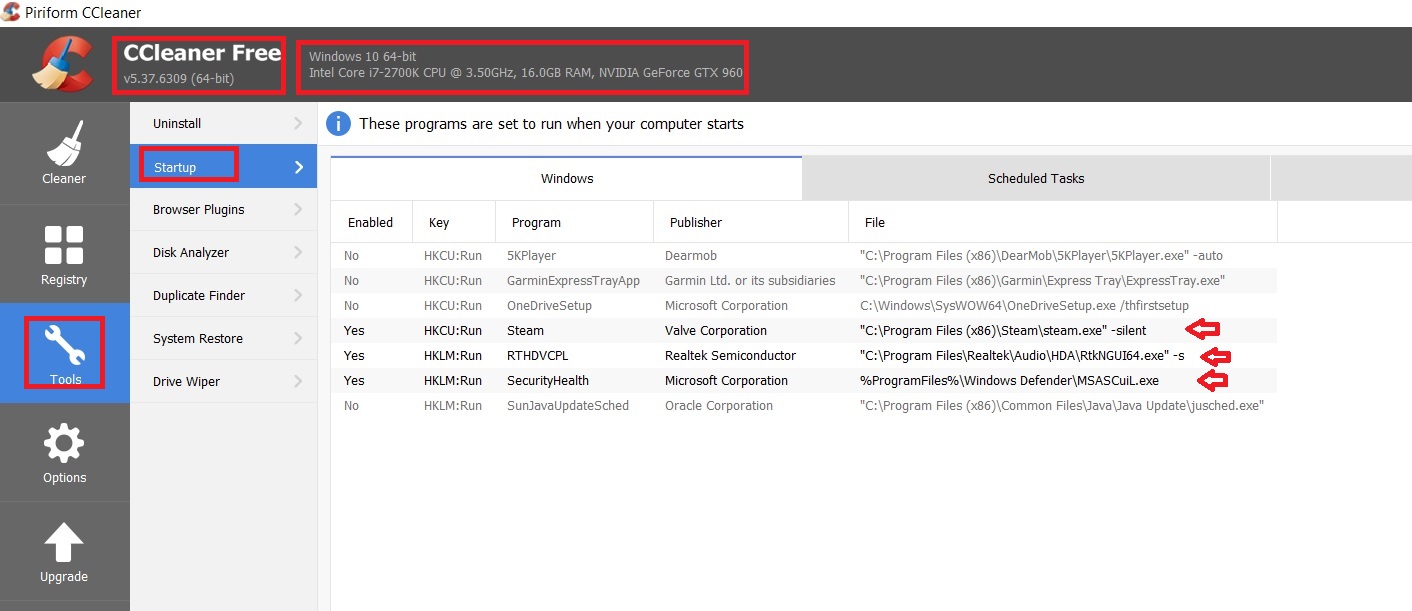The height and width of the screenshot is (611, 1412).
Task: Open the Registry grid icon section
Action: pos(64,246)
